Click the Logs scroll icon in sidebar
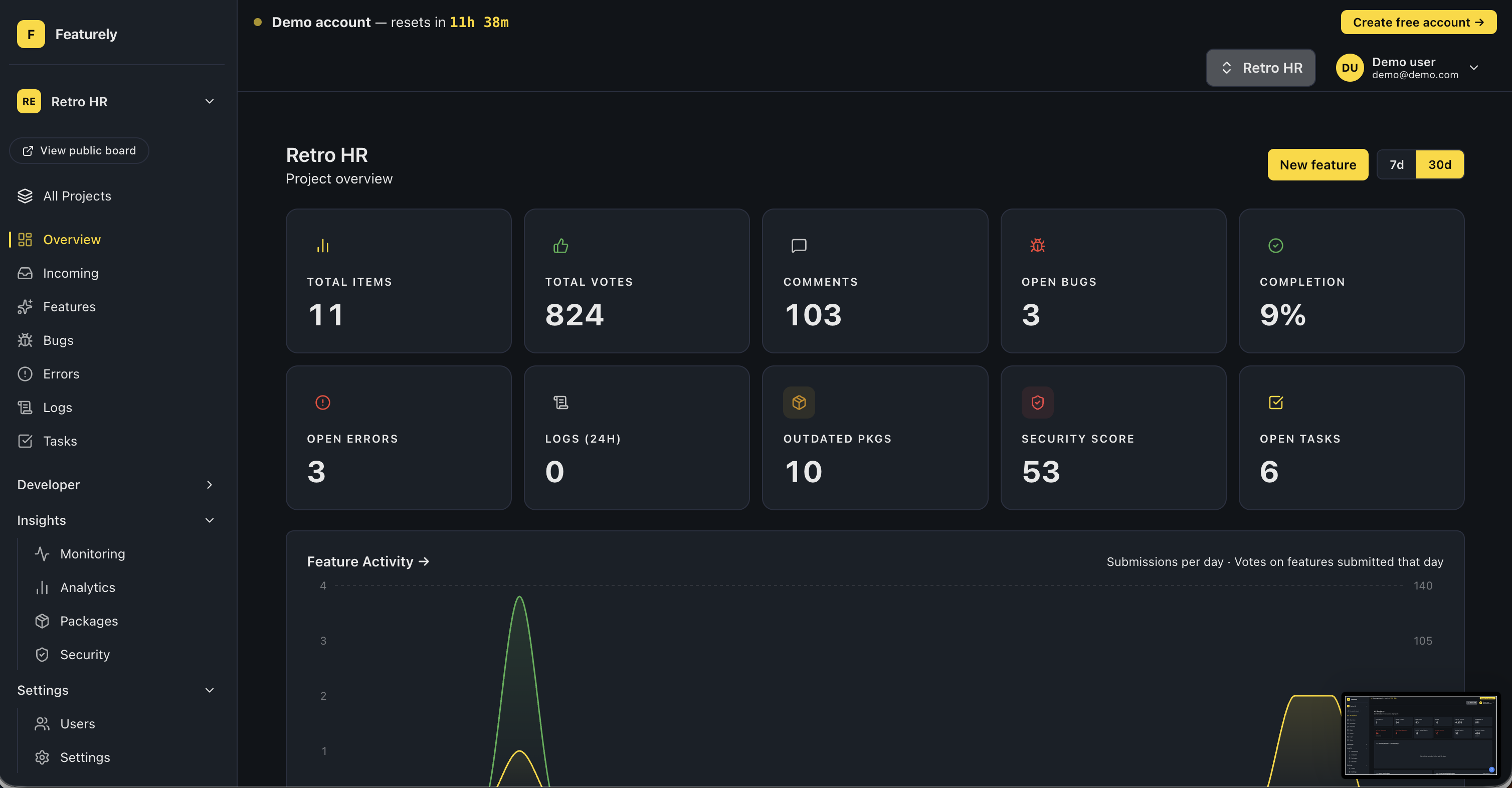 point(25,408)
